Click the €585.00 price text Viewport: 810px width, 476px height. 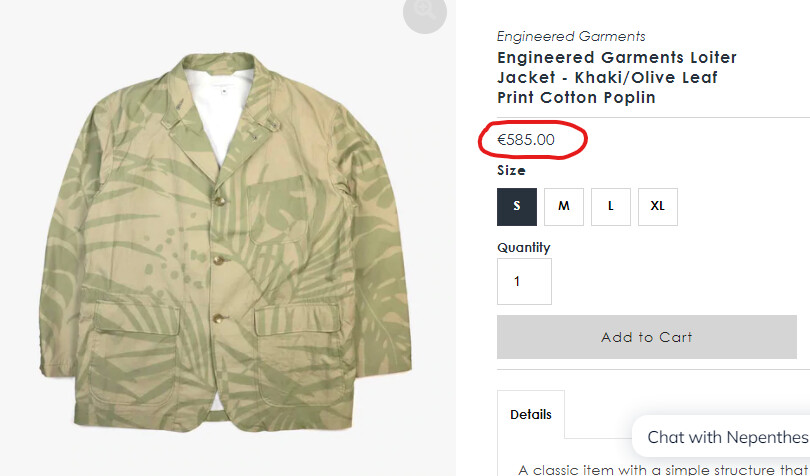pos(526,140)
